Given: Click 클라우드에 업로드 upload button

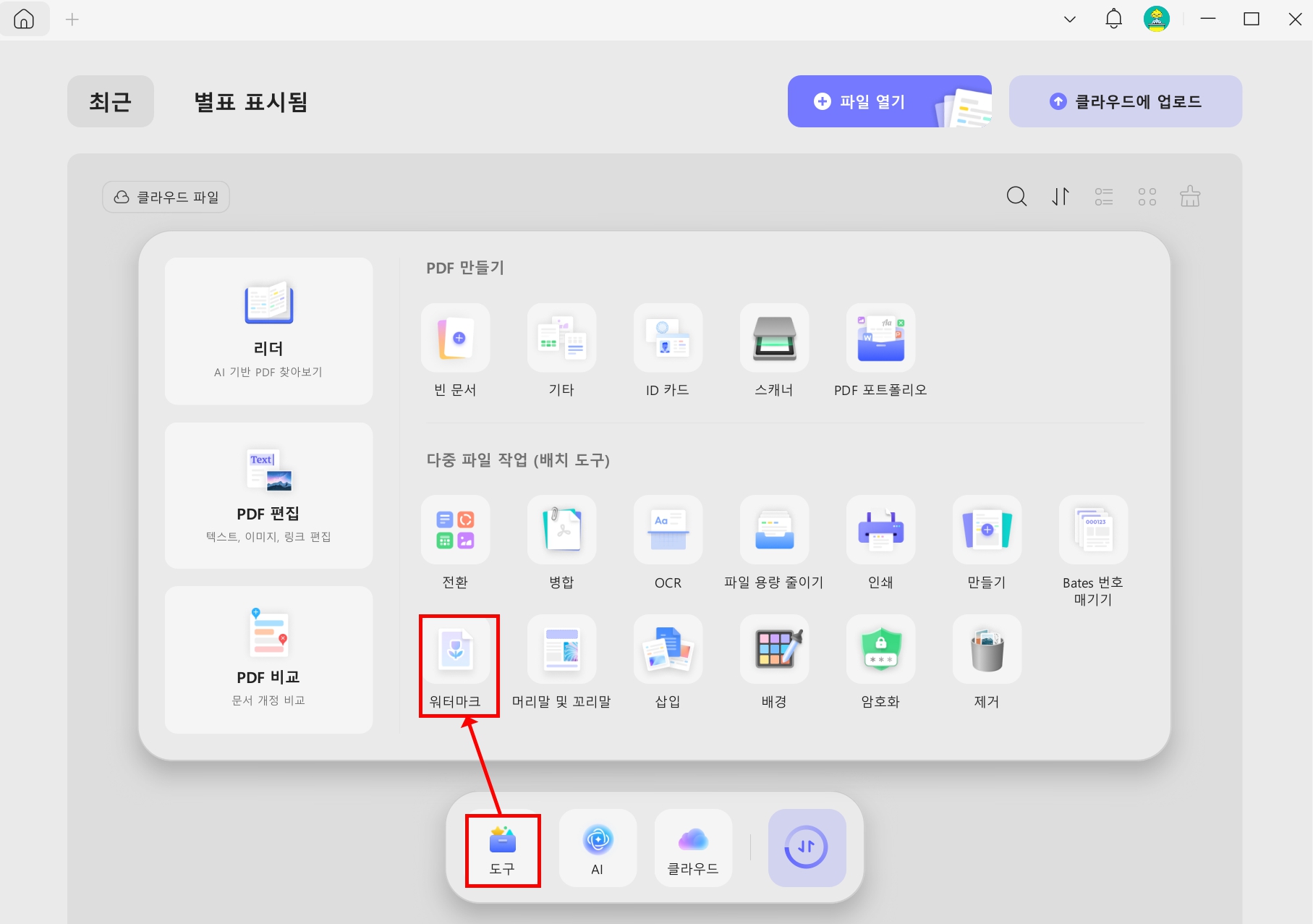Looking at the screenshot, I should tap(1126, 101).
